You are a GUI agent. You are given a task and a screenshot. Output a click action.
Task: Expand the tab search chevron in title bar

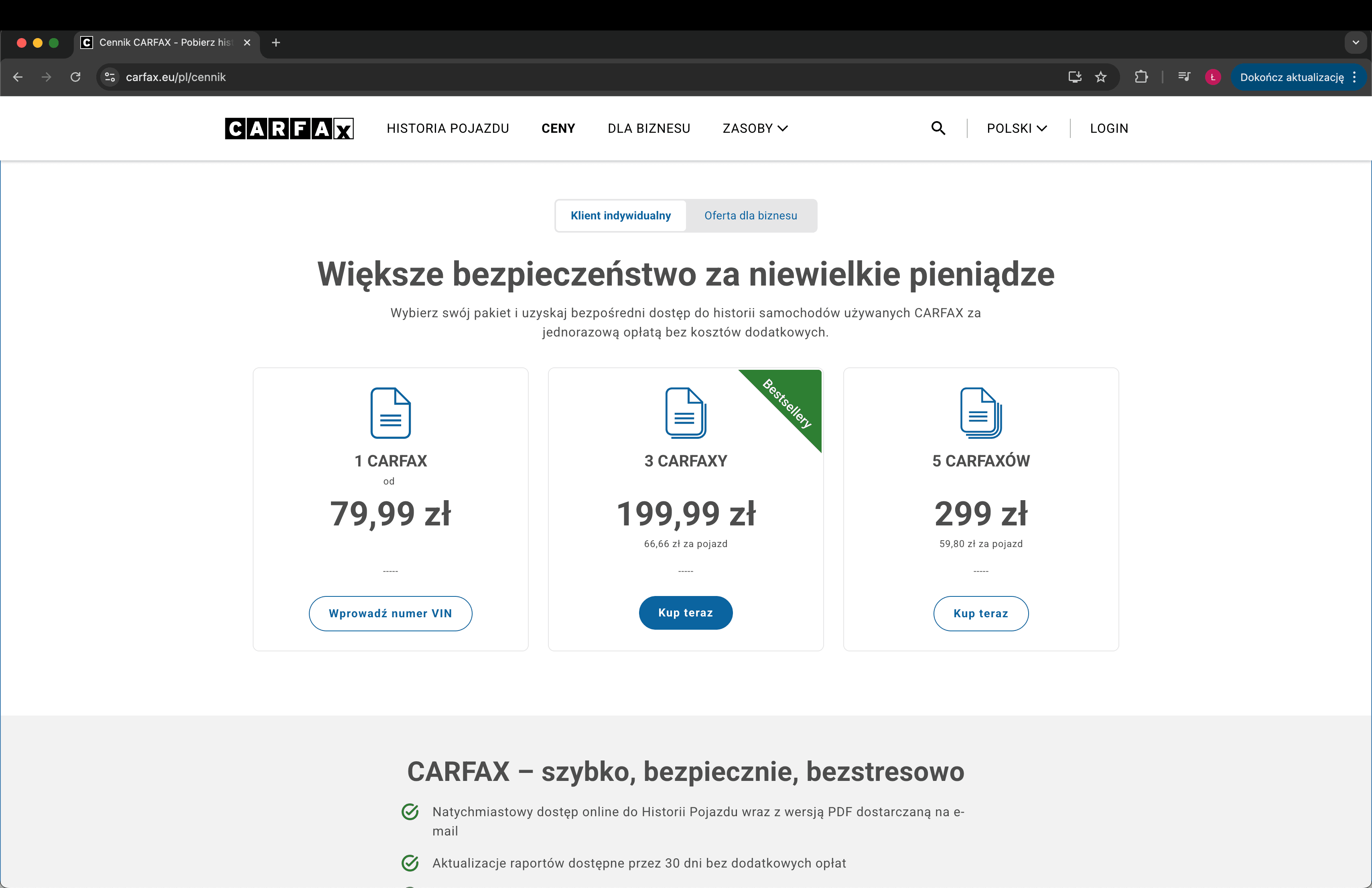[x=1355, y=43]
